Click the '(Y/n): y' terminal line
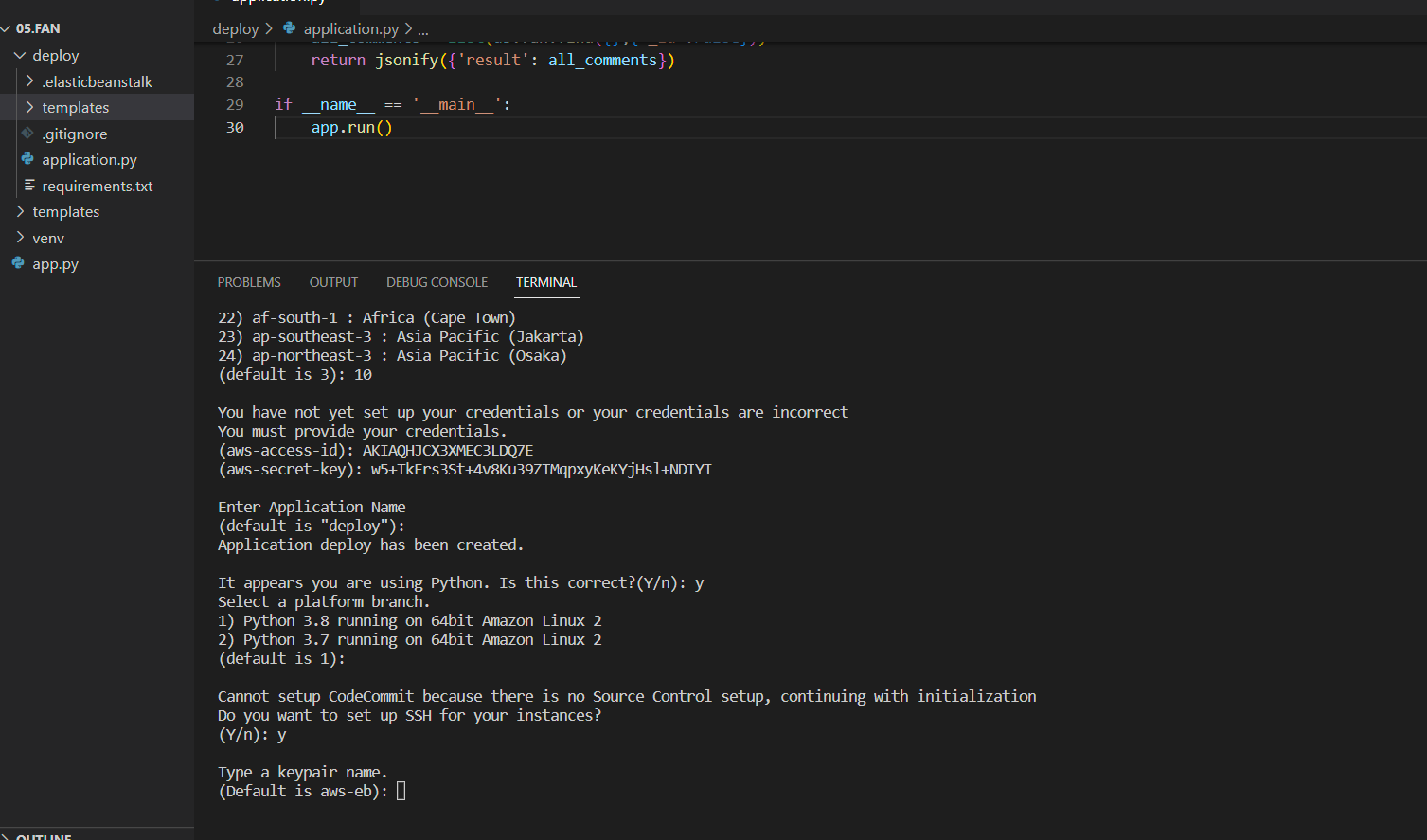Viewport: 1427px width, 840px height. (x=252, y=734)
